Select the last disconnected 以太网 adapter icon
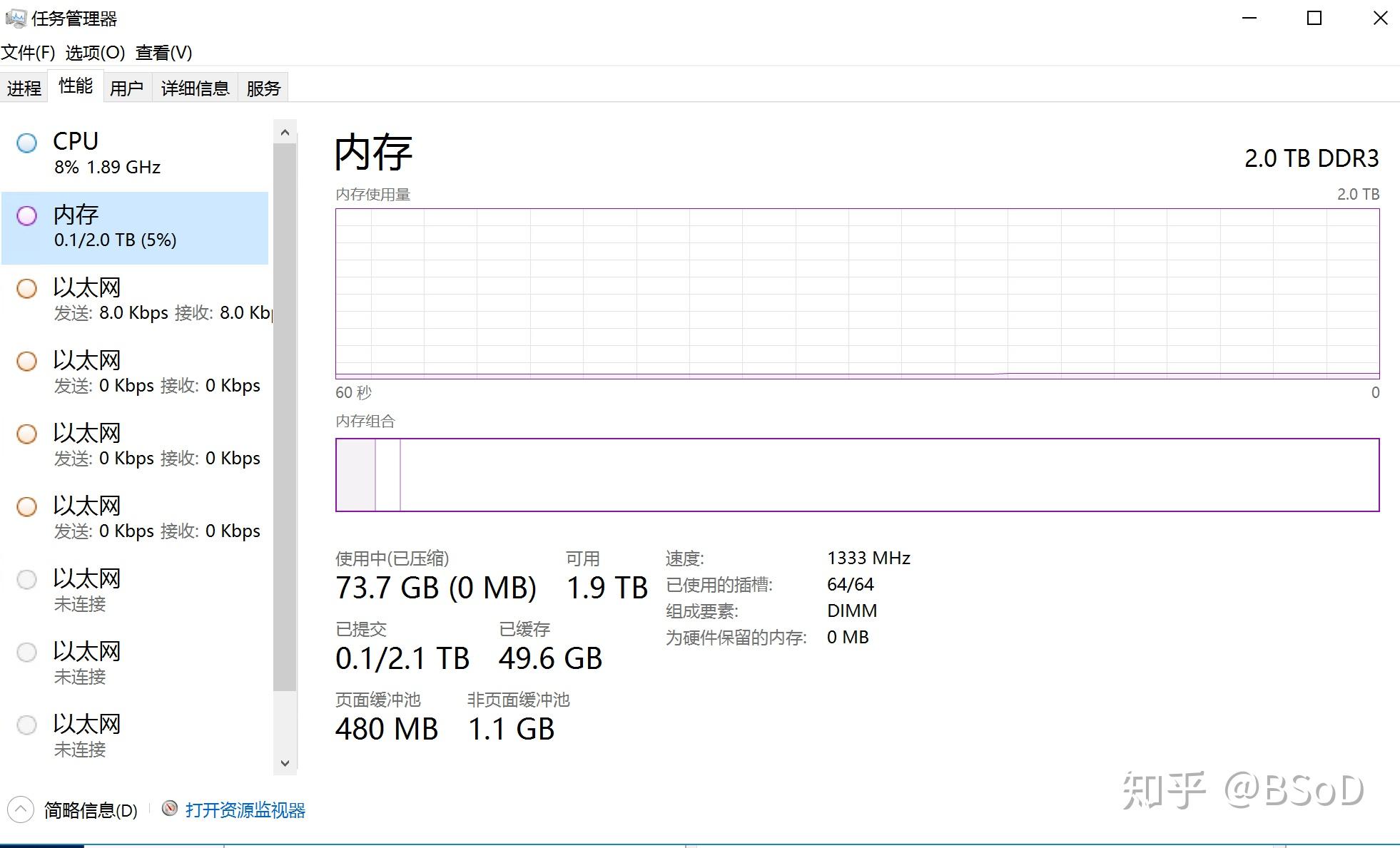Image resolution: width=1400 pixels, height=848 pixels. click(27, 725)
